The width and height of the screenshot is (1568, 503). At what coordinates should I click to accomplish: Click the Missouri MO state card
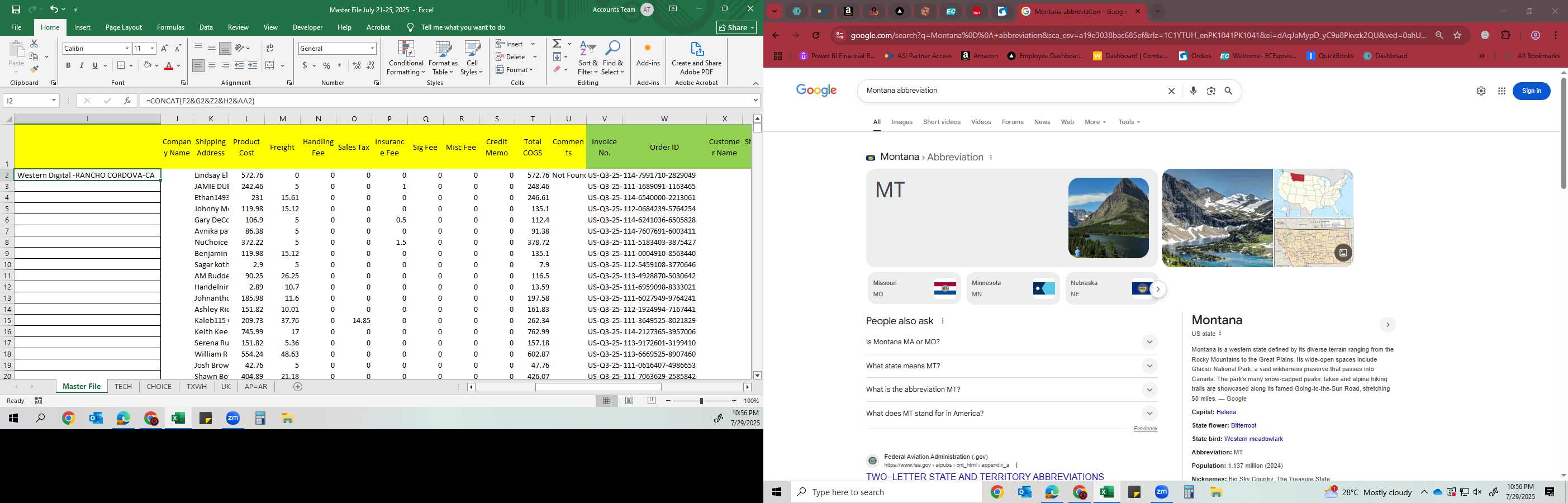914,288
